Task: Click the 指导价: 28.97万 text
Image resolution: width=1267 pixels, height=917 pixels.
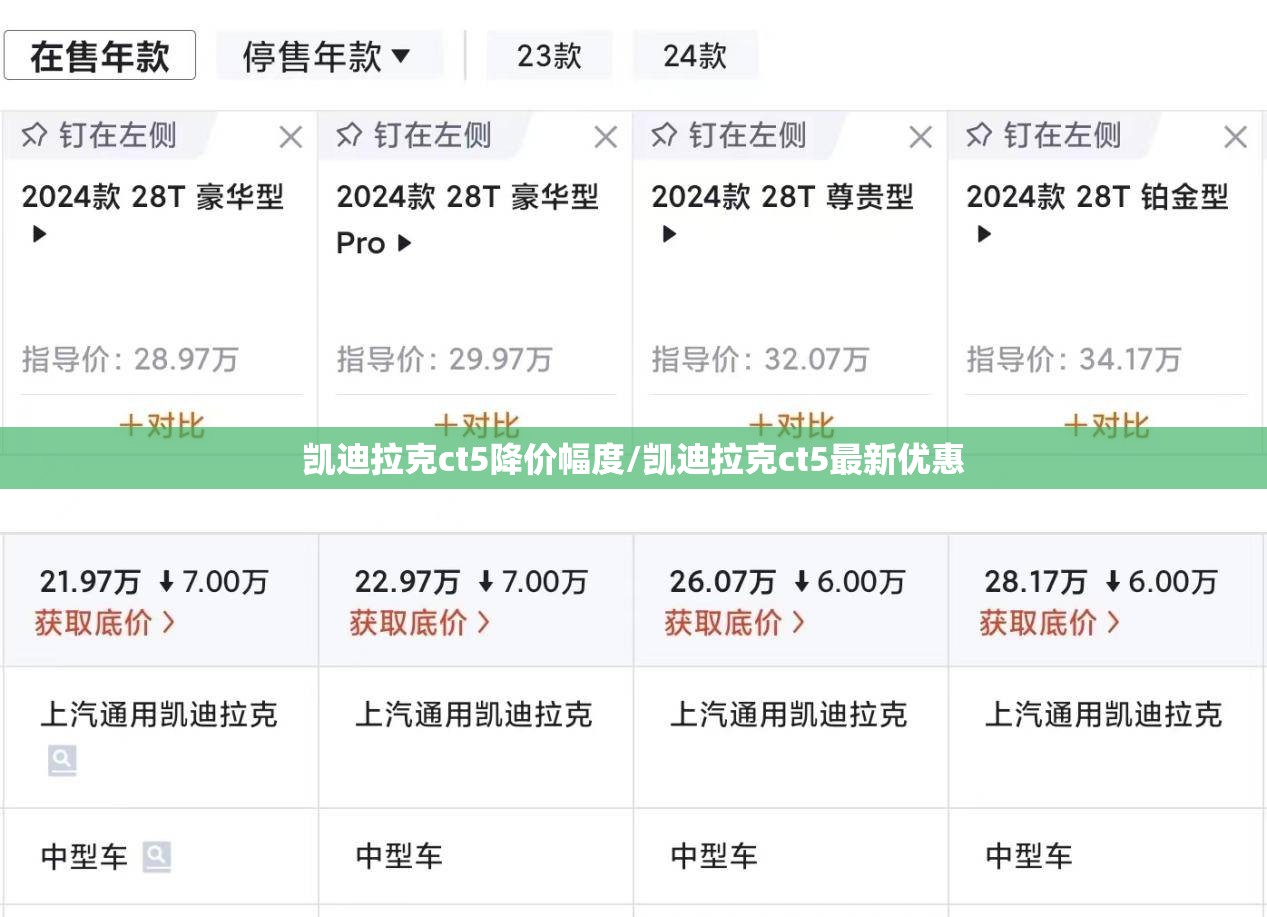Action: point(130,359)
